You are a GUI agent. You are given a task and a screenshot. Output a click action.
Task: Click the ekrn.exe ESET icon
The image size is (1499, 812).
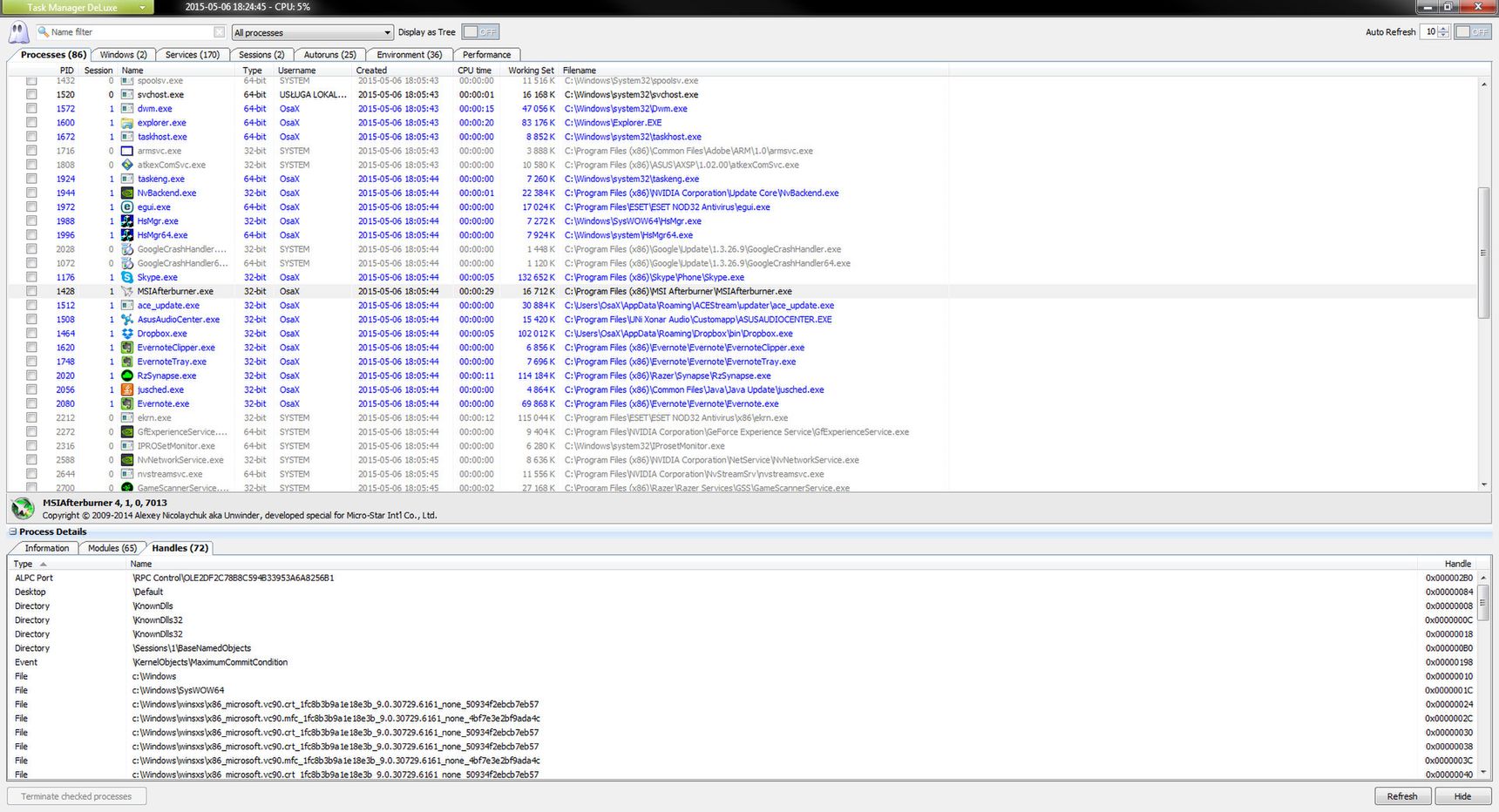coord(127,417)
